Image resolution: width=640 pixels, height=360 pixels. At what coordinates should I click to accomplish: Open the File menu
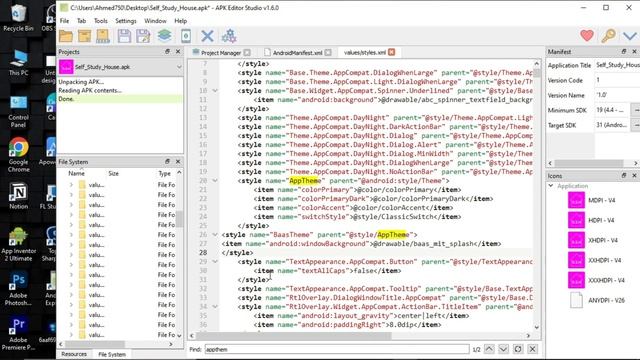pyautogui.click(x=64, y=21)
